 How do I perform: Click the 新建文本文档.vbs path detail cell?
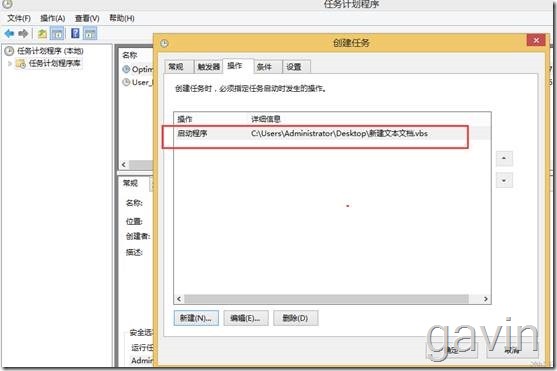pos(339,134)
